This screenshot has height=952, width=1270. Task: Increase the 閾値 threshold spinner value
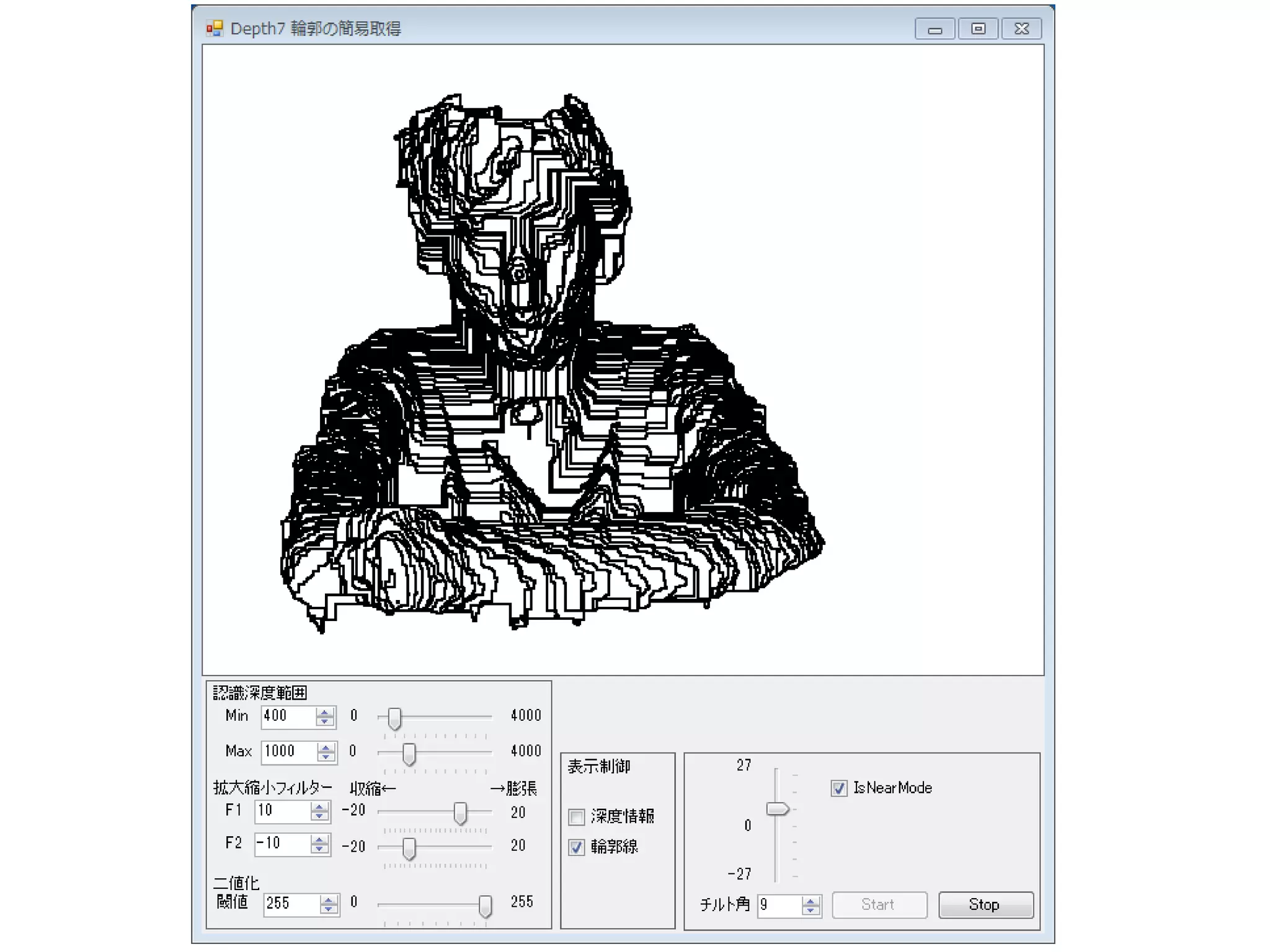[328, 899]
